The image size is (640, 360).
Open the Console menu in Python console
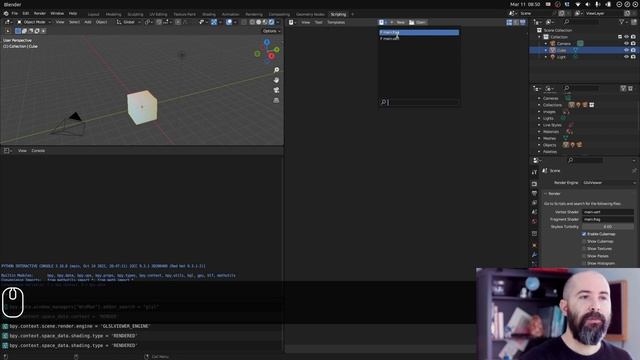pos(38,151)
